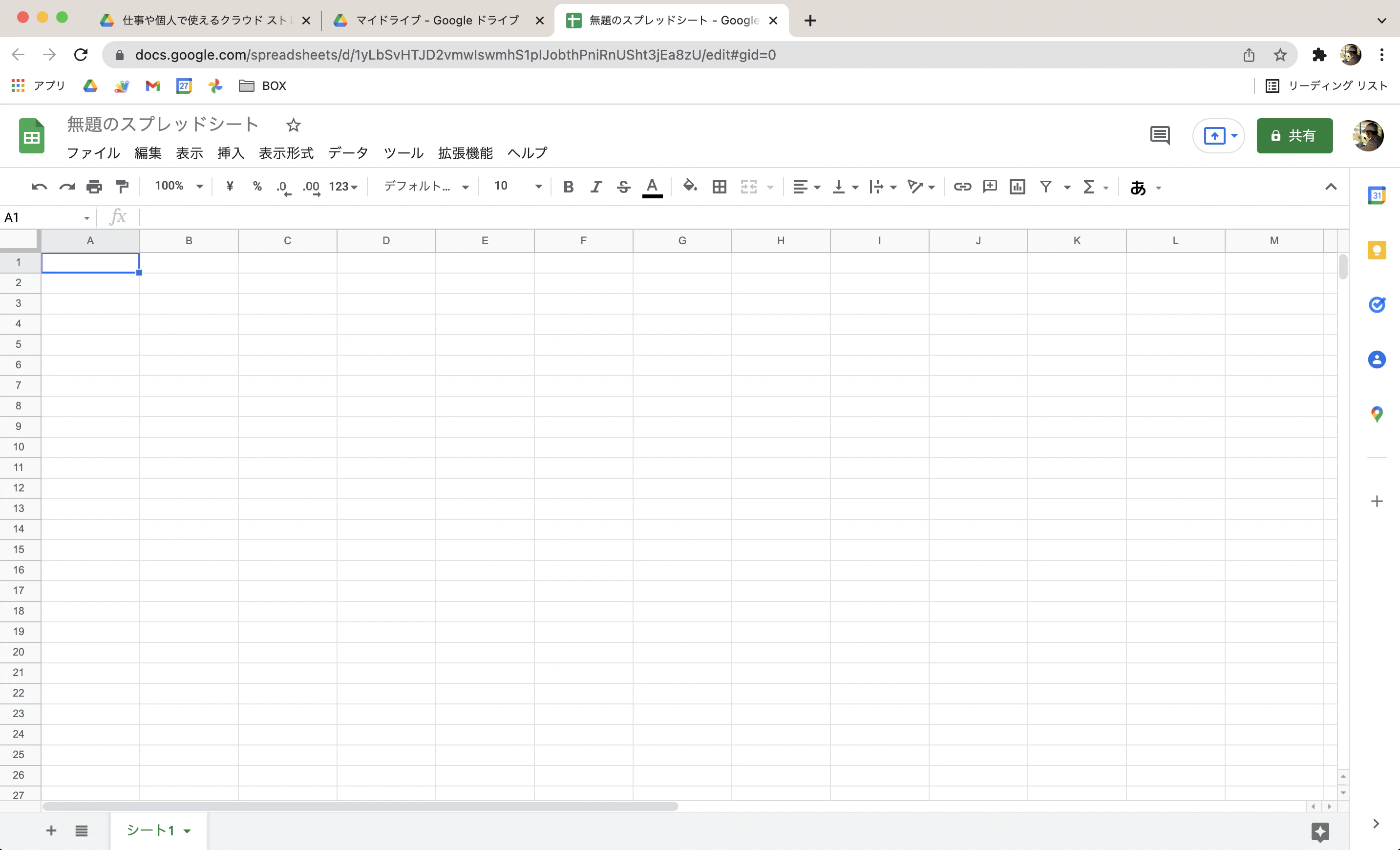Click the Print icon
This screenshot has width=1400, height=850.
point(94,186)
